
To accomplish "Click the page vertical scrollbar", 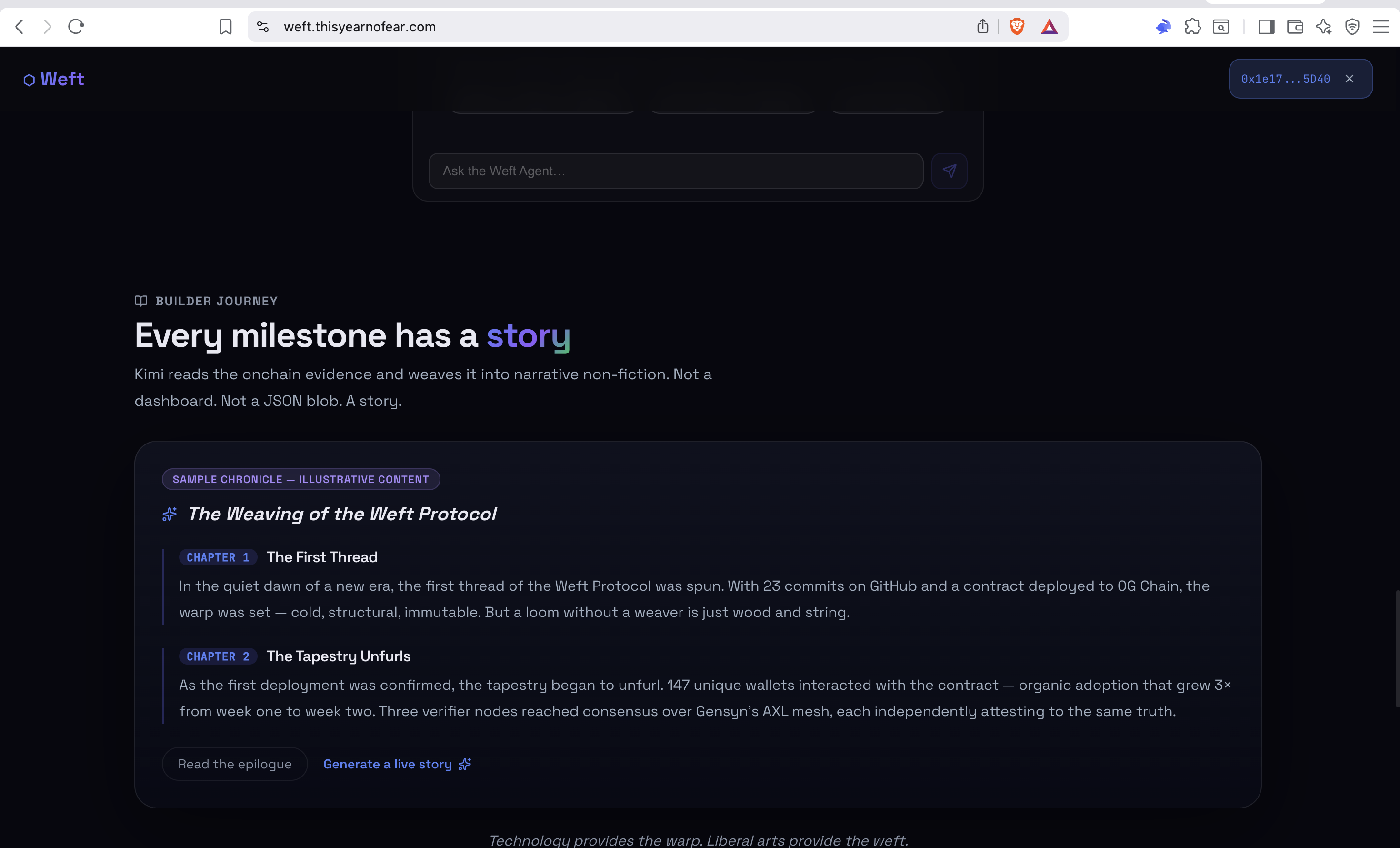I will [x=1397, y=649].
